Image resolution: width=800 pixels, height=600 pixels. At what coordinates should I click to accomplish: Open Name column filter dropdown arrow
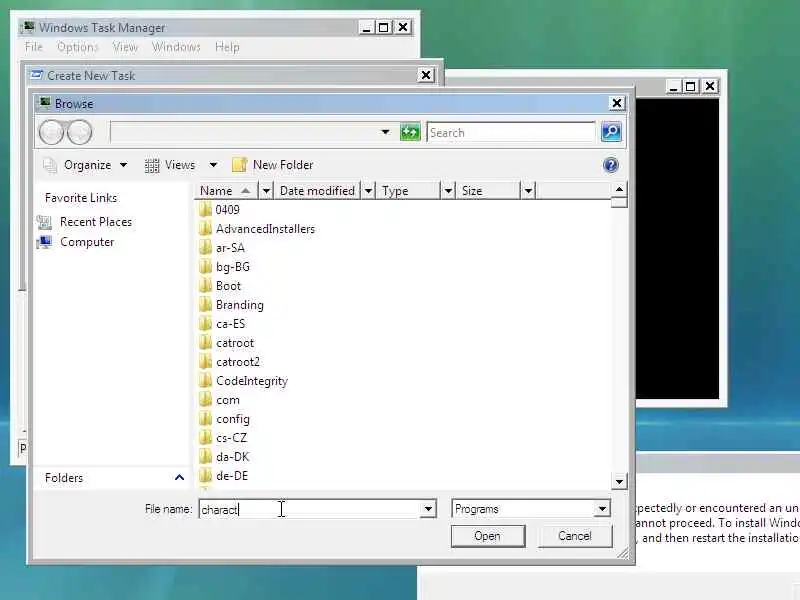pyautogui.click(x=266, y=191)
